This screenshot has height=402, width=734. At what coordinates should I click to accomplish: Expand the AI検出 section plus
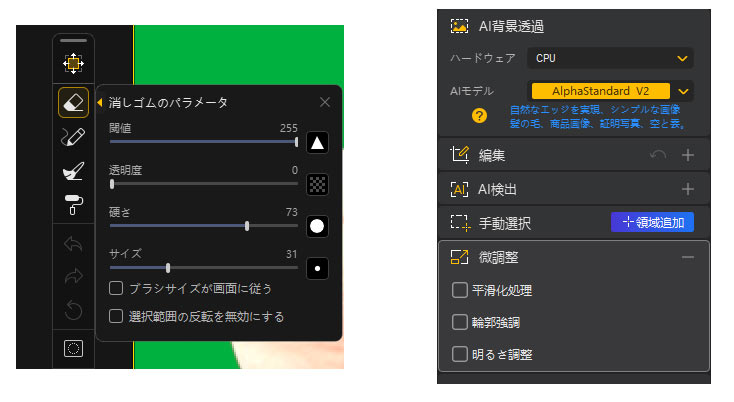point(687,190)
